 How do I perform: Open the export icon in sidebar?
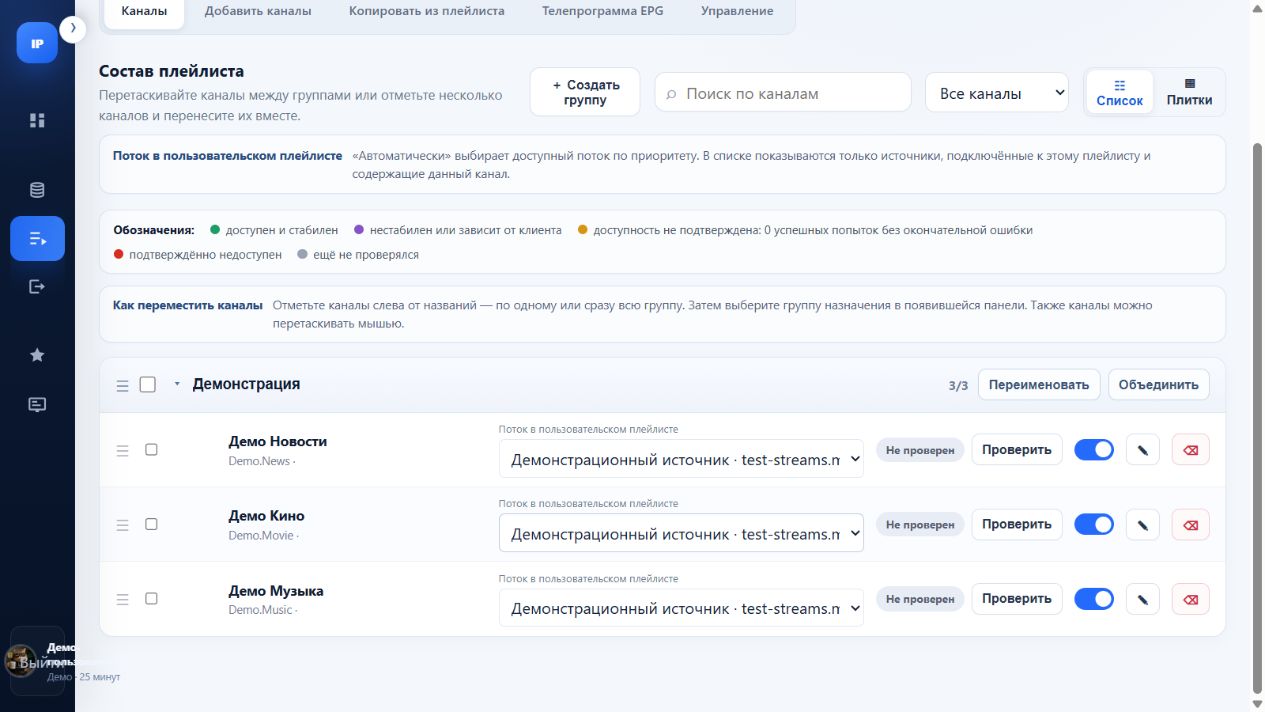tap(37, 287)
